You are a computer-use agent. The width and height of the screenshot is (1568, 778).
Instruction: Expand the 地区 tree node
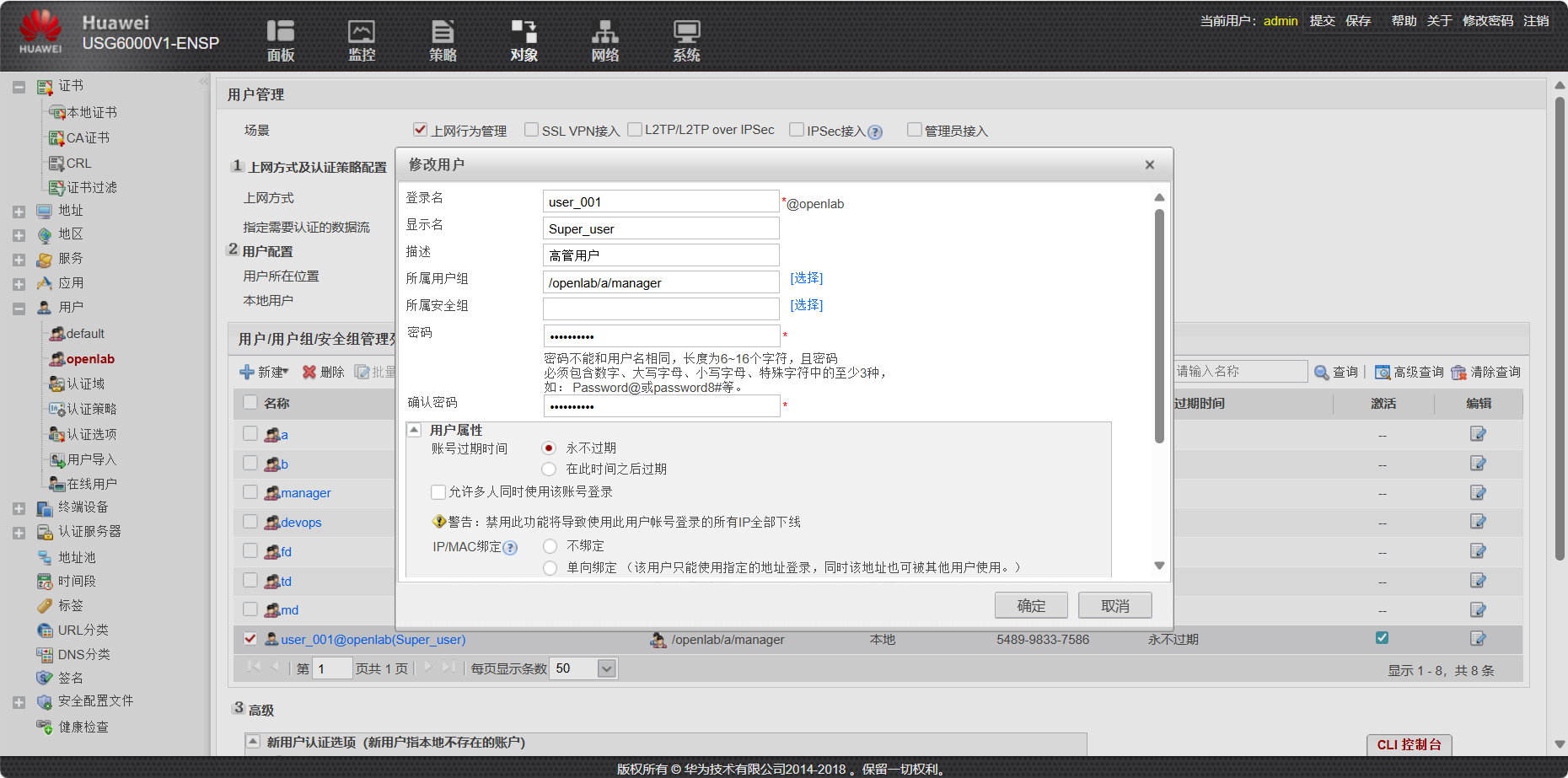point(19,235)
